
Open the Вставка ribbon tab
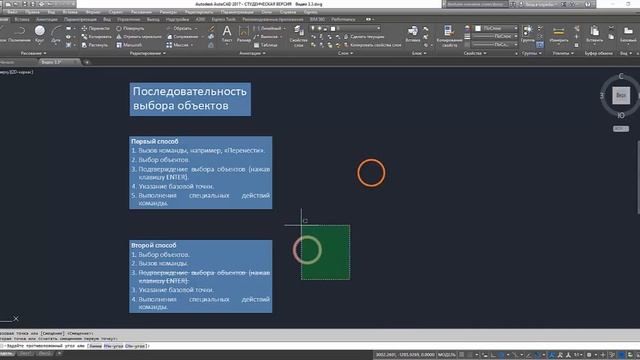[x=22, y=19]
